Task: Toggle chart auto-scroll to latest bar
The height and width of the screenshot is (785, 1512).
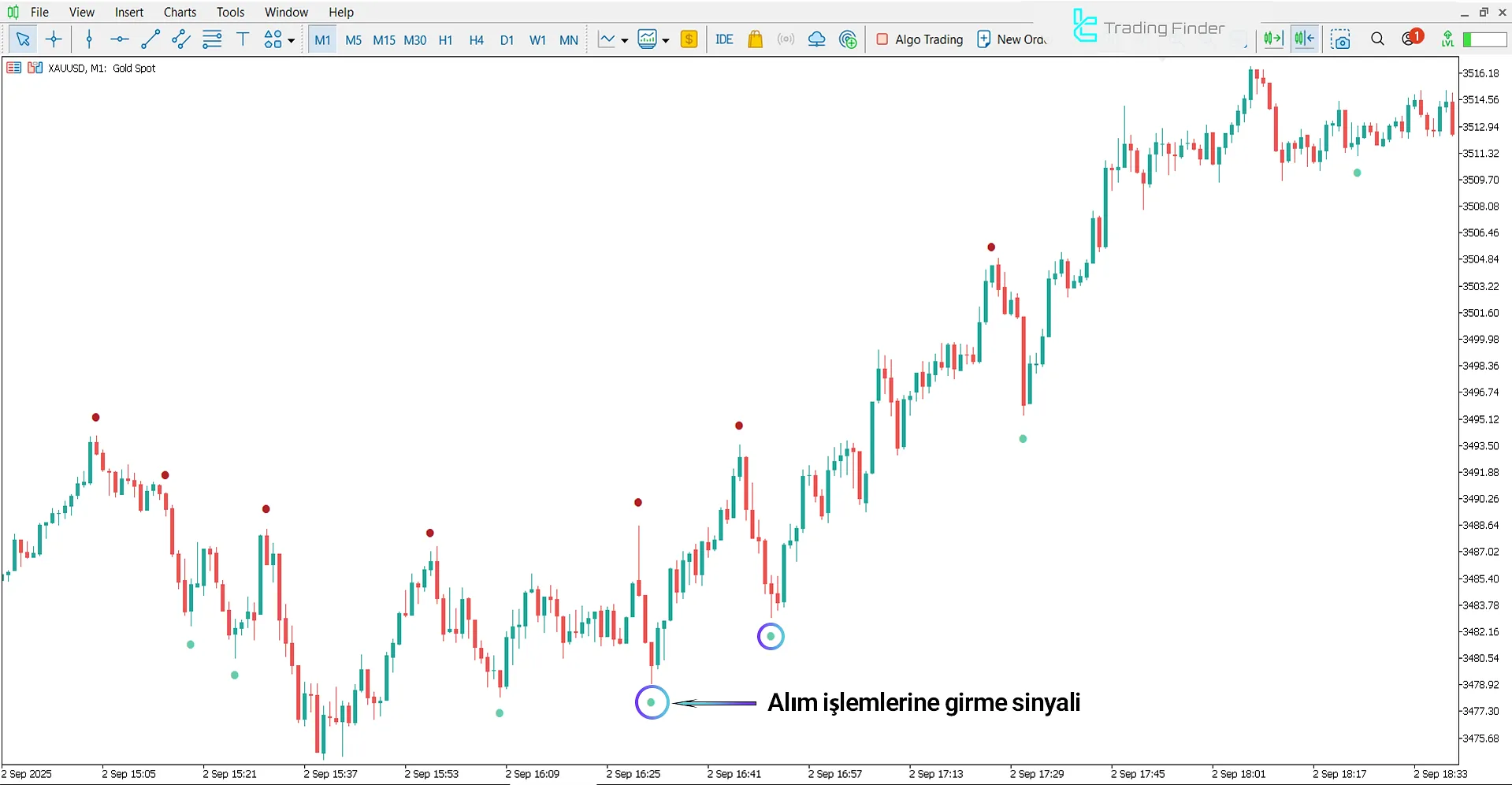Action: coord(1273,39)
